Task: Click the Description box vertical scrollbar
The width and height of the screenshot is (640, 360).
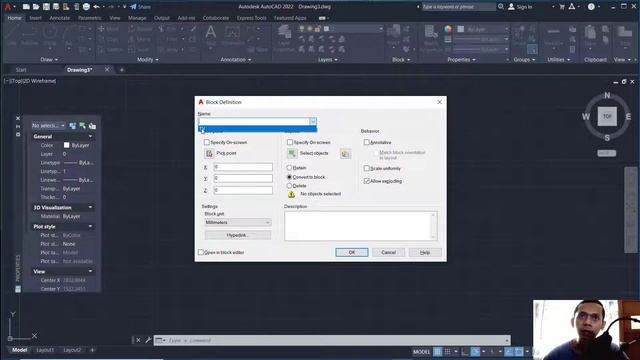Action: click(x=433, y=226)
